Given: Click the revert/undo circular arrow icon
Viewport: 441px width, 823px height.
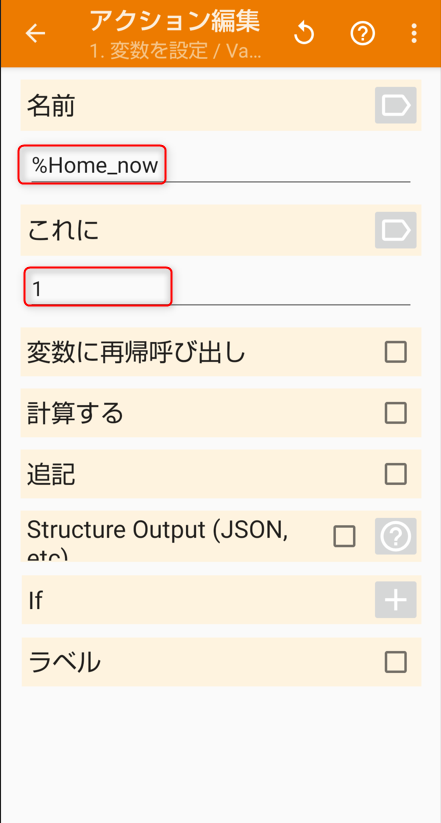Looking at the screenshot, I should (x=304, y=34).
